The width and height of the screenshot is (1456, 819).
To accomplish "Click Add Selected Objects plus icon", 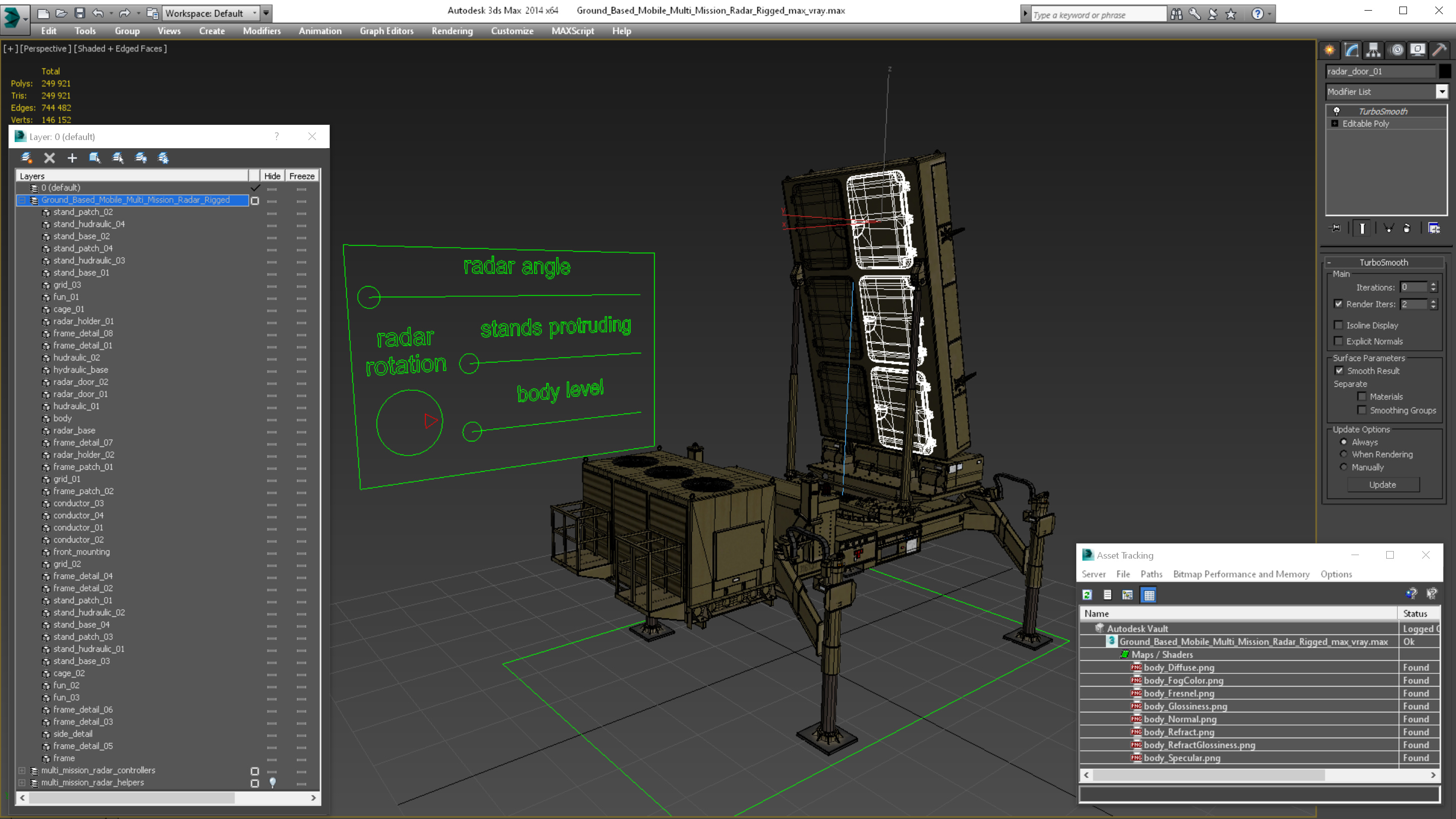I will click(x=72, y=158).
